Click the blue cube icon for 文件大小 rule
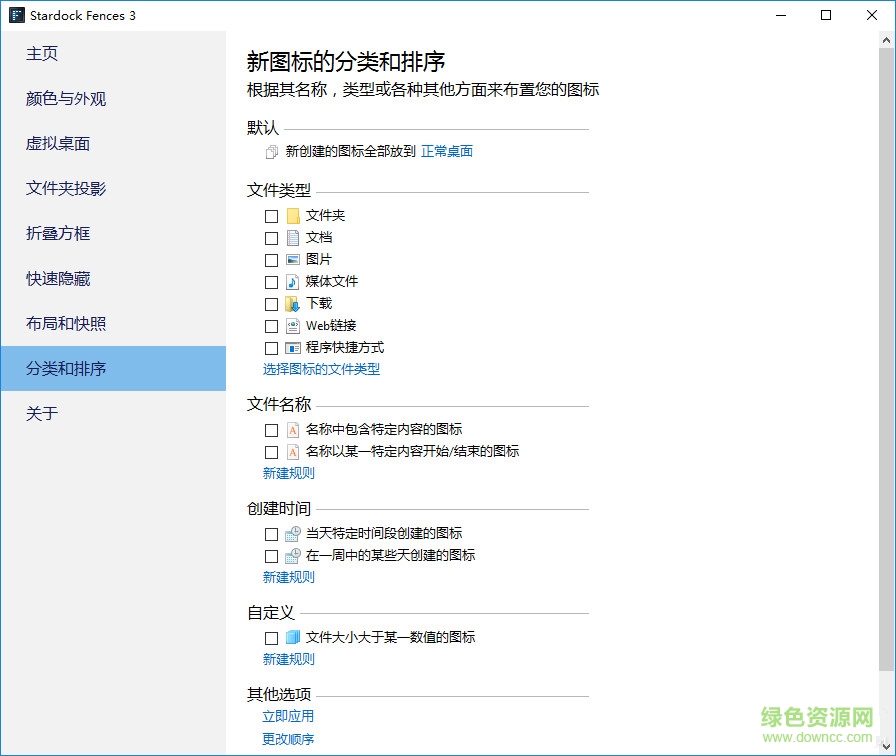 293,638
